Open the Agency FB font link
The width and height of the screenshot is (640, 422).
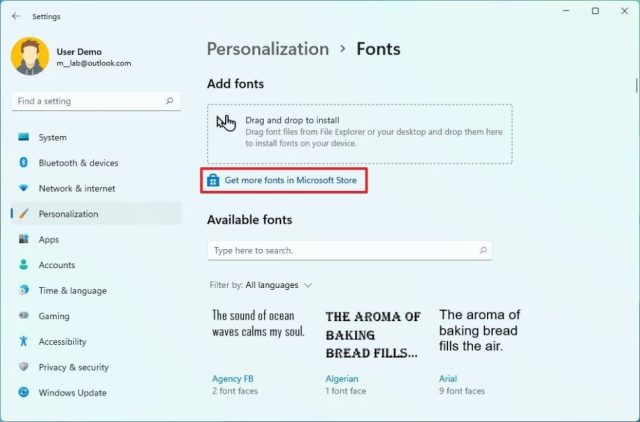point(233,379)
